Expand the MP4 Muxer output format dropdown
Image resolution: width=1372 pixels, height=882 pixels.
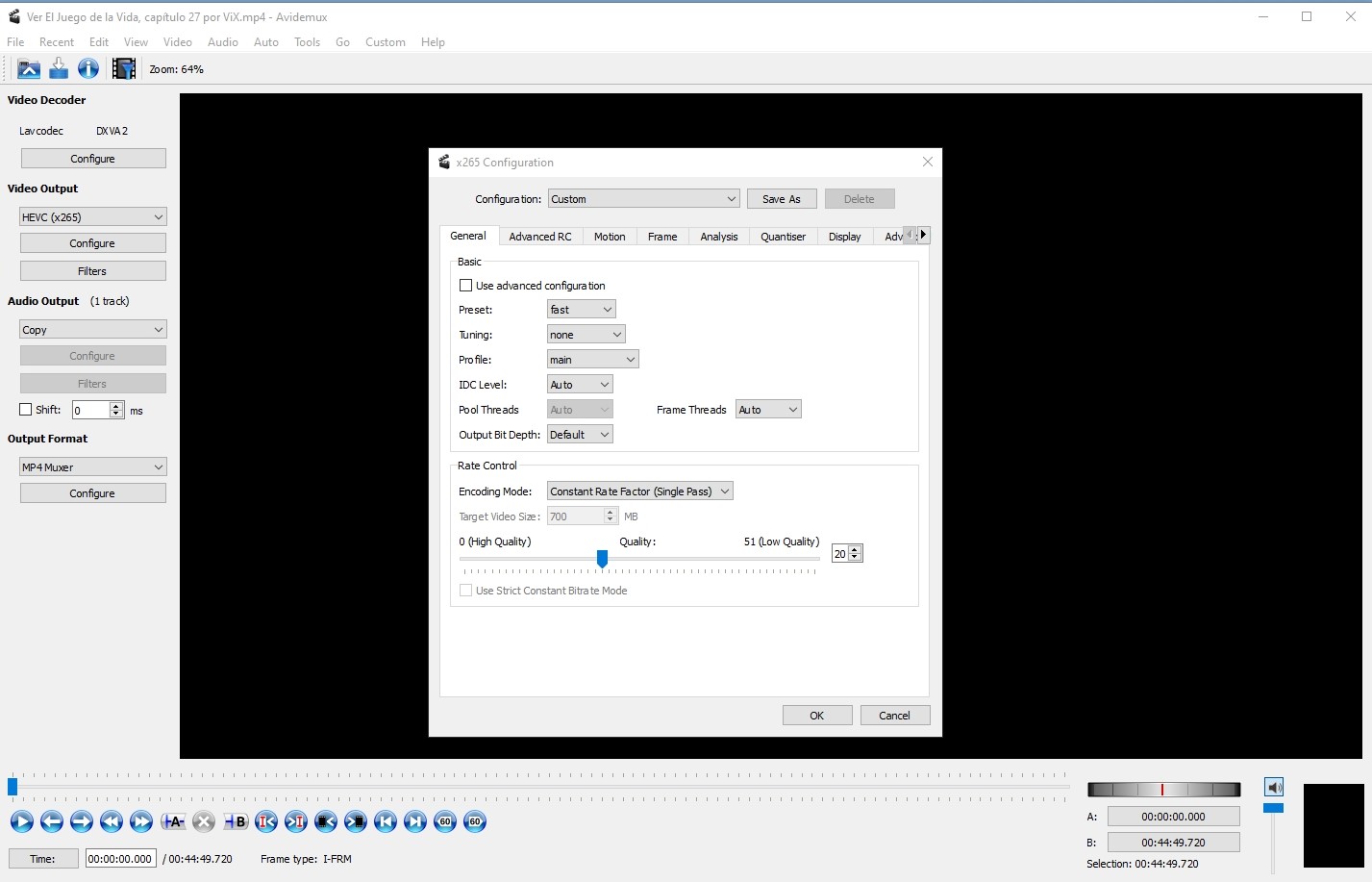pyautogui.click(x=92, y=467)
